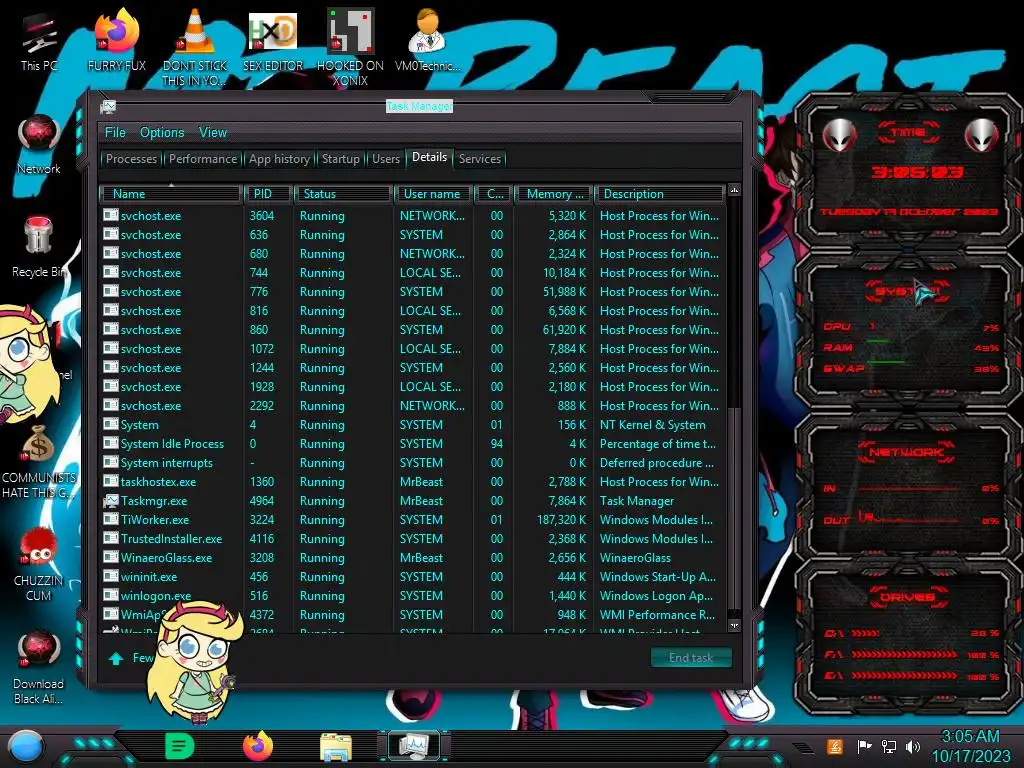Click the Taskmgr.exe row icon
The image size is (1024, 768).
pos(110,501)
